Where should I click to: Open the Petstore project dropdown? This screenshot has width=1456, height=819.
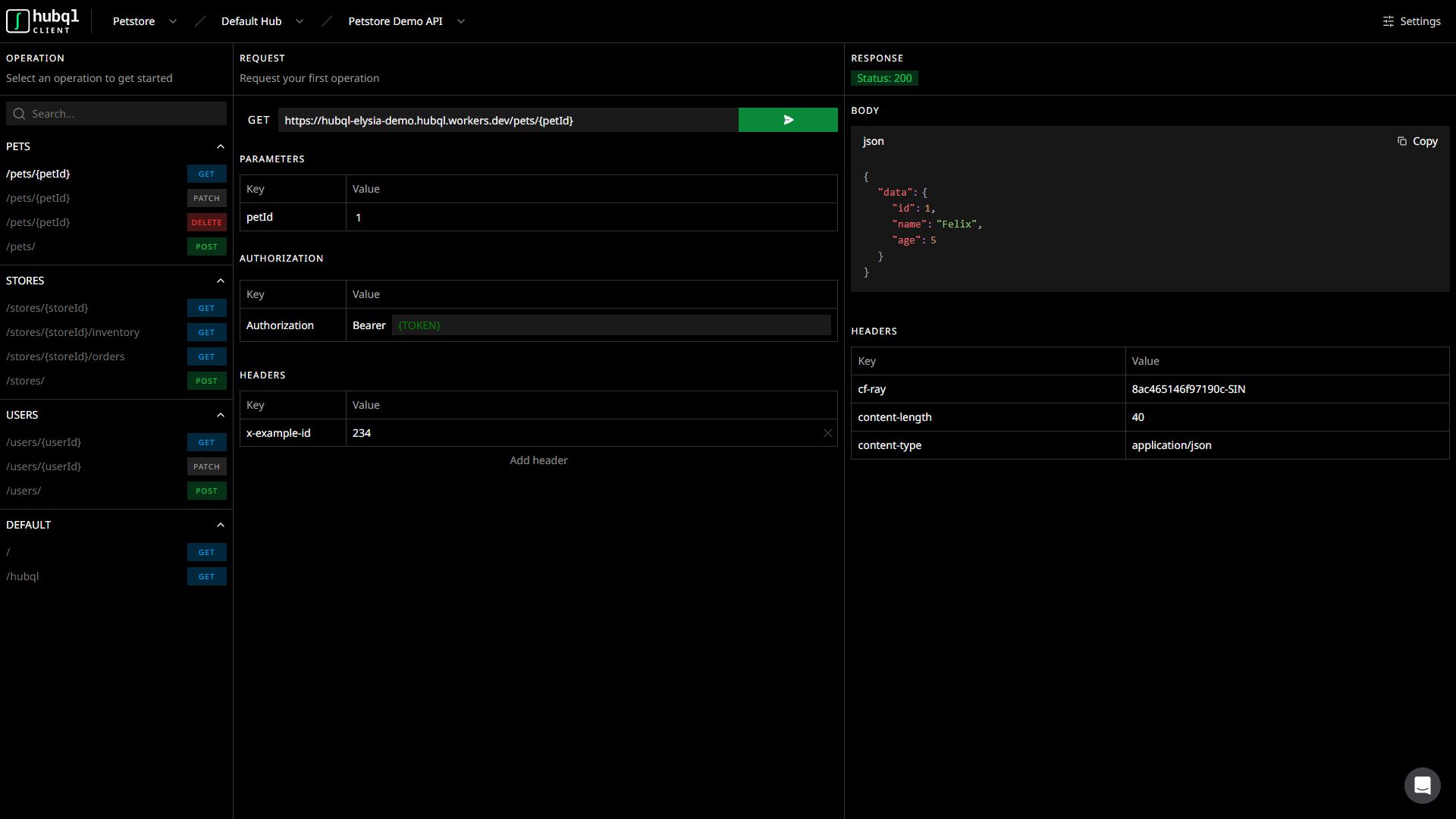tap(173, 21)
